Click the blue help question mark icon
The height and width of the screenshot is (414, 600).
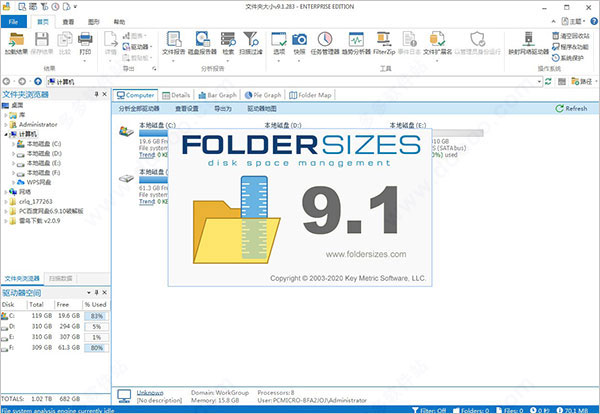coord(594,21)
